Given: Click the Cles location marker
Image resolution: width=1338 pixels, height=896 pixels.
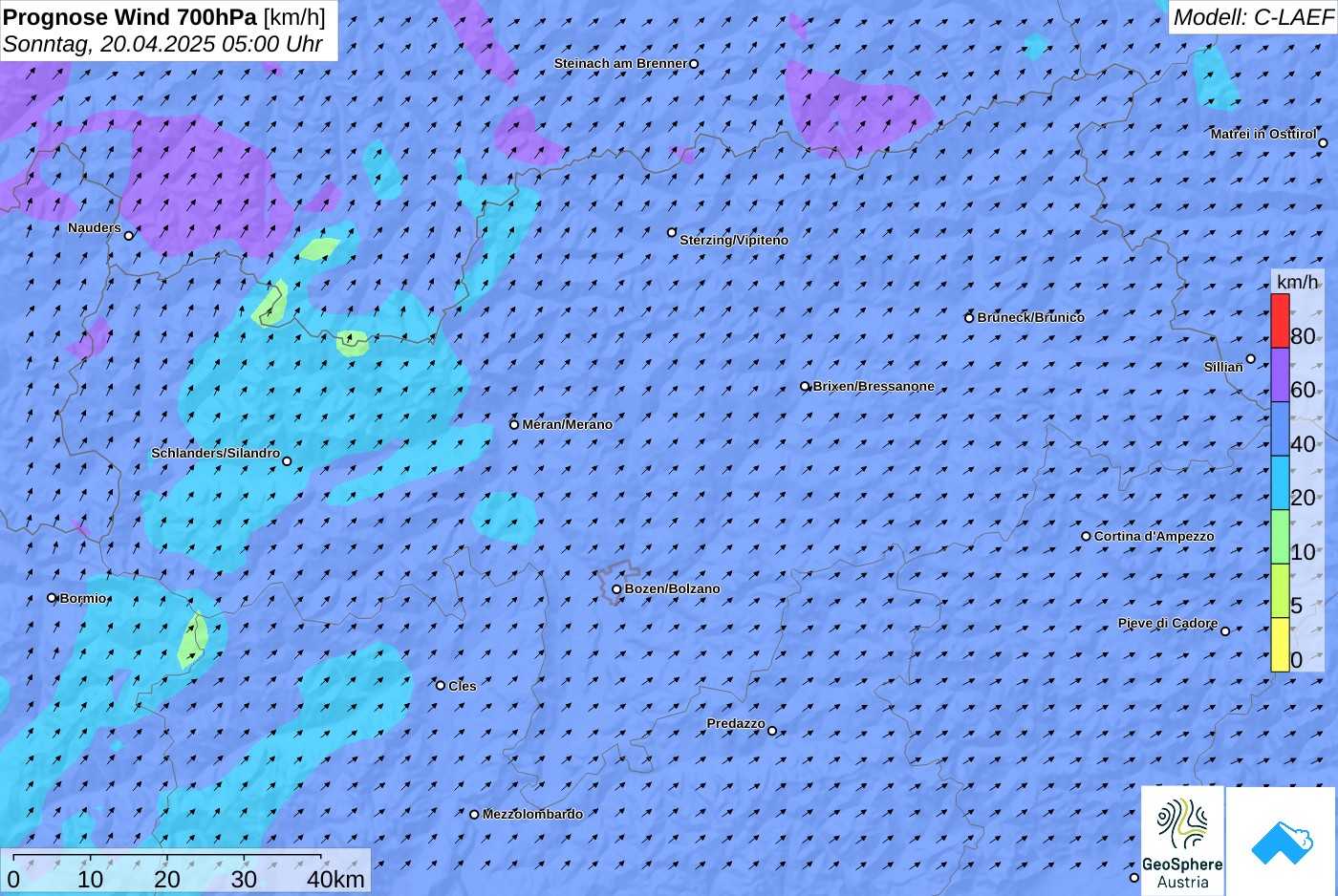Looking at the screenshot, I should 441,686.
